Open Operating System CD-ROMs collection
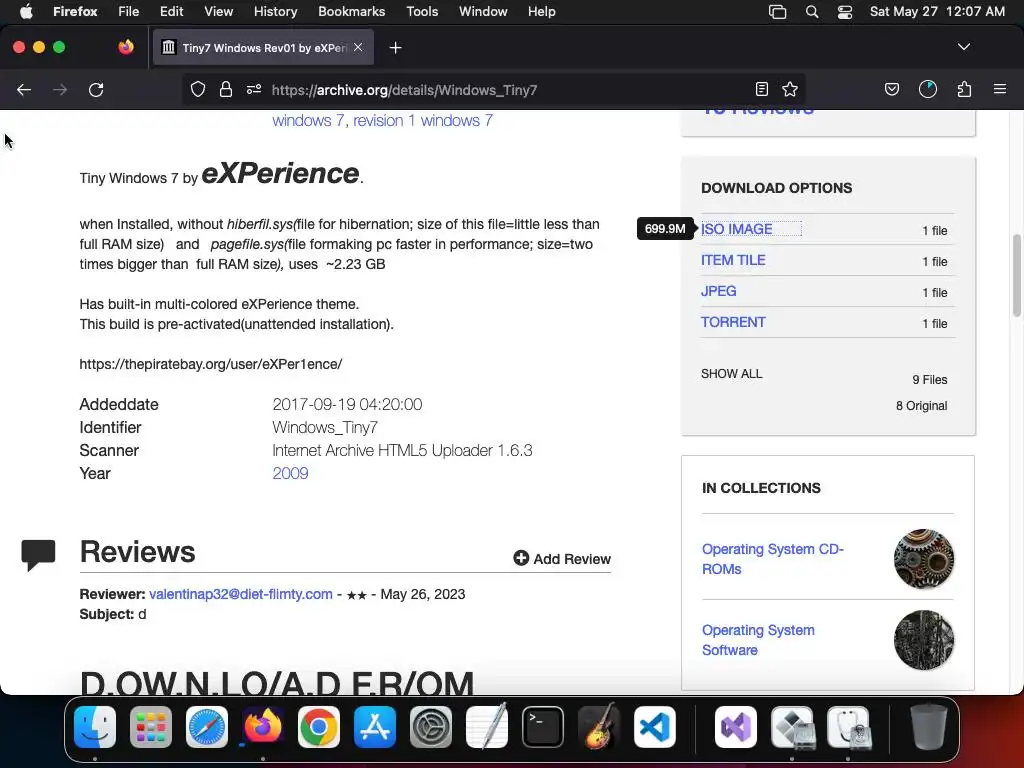 (x=773, y=559)
